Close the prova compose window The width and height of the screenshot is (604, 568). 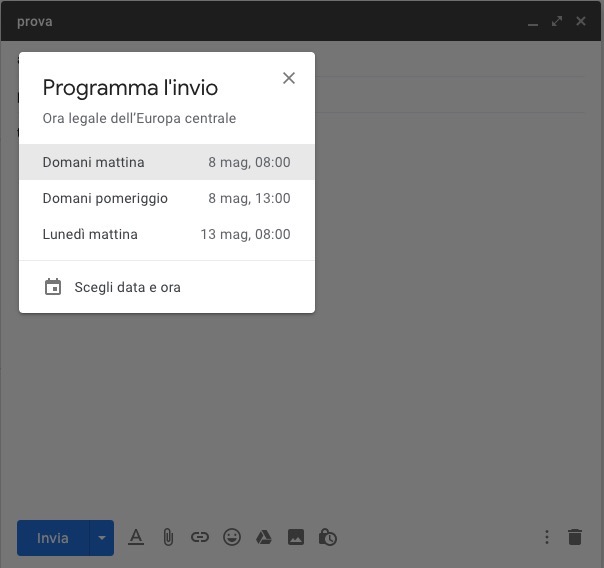(x=581, y=21)
